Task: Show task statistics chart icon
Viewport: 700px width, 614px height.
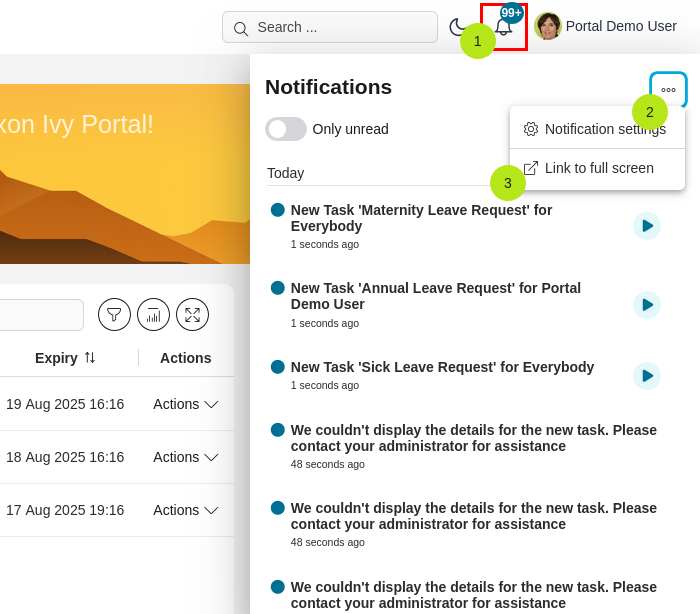Action: click(153, 314)
